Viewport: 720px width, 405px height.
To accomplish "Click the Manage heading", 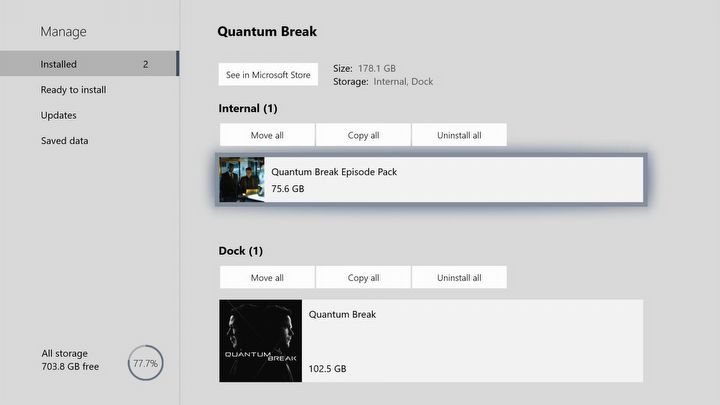I will point(62,32).
